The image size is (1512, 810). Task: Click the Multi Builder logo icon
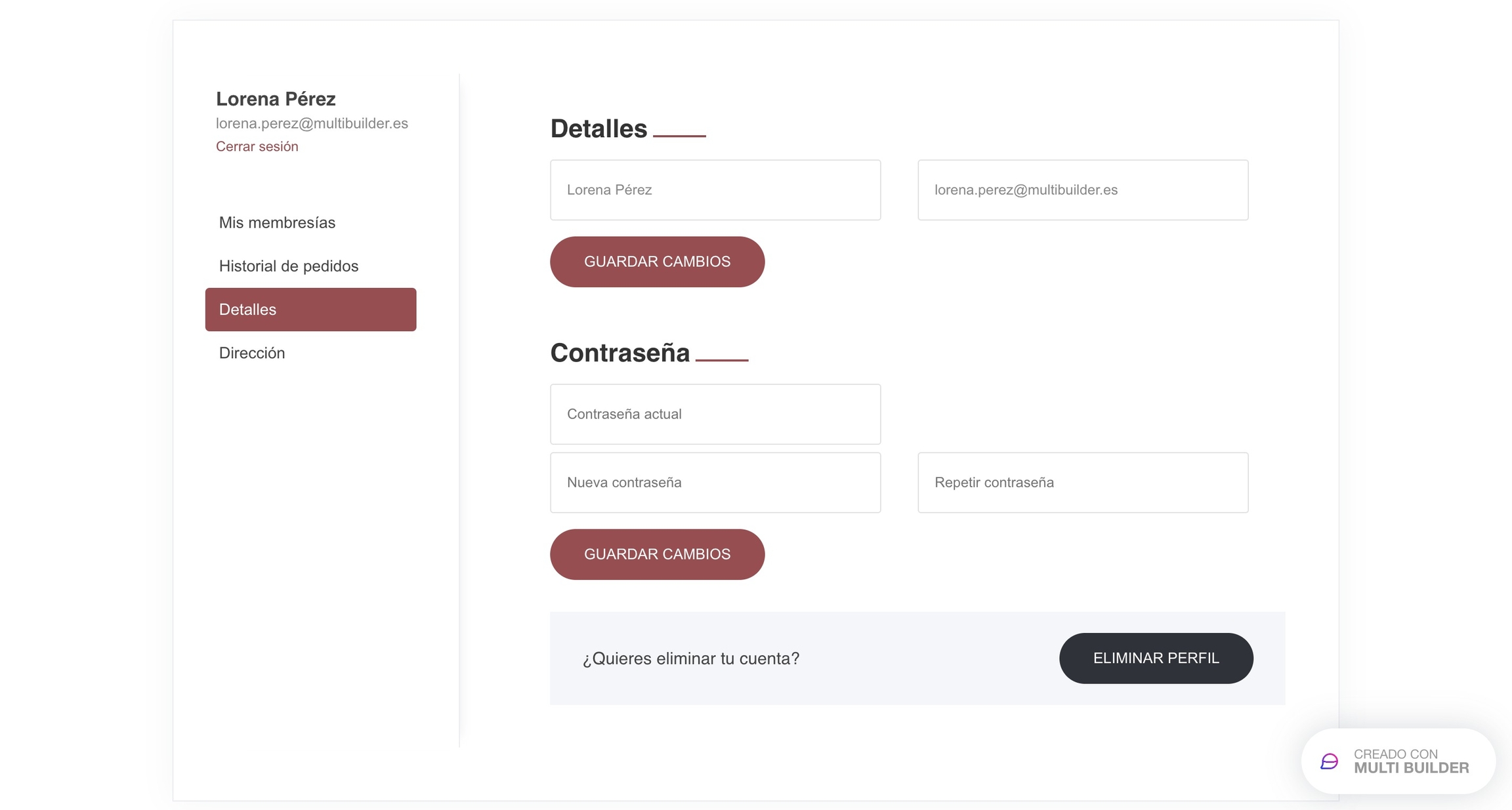tap(1329, 761)
